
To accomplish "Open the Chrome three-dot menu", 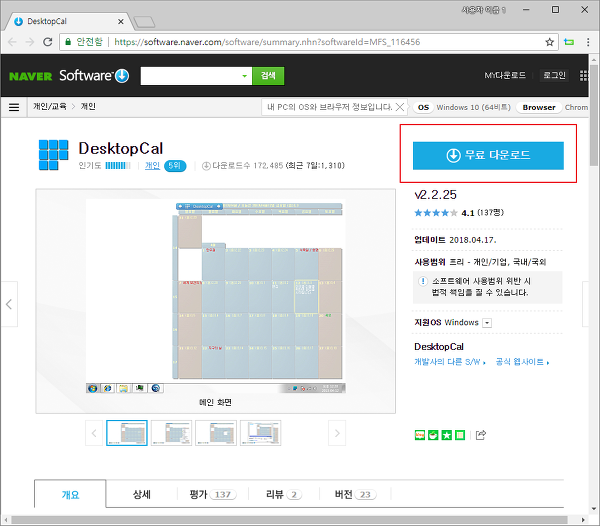I will tap(588, 42).
